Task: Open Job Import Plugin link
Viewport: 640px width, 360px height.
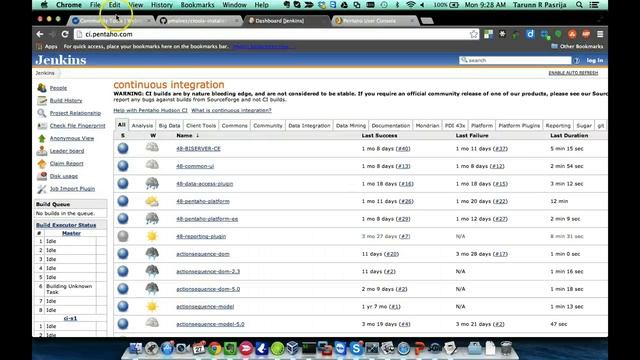Action: pos(72,189)
